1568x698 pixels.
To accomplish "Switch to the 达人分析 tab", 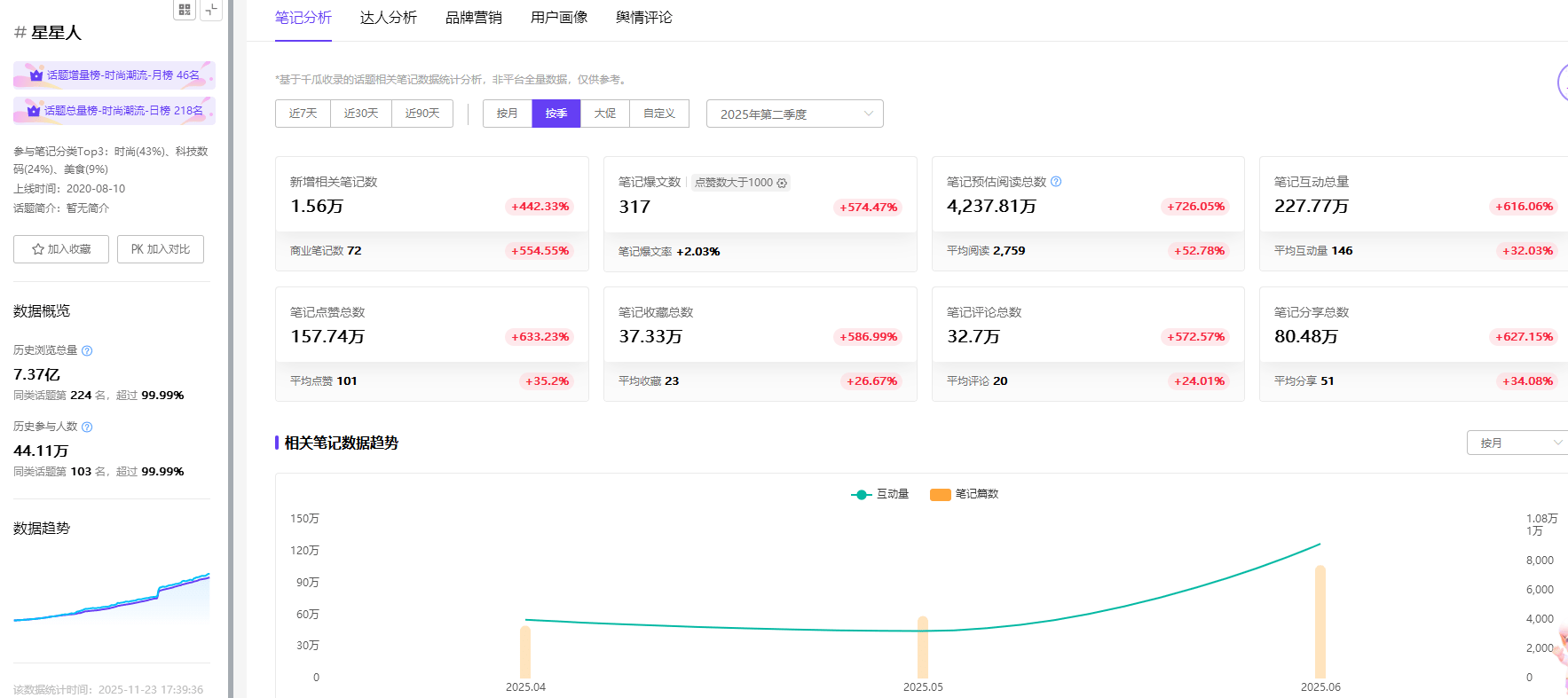I will (x=388, y=18).
